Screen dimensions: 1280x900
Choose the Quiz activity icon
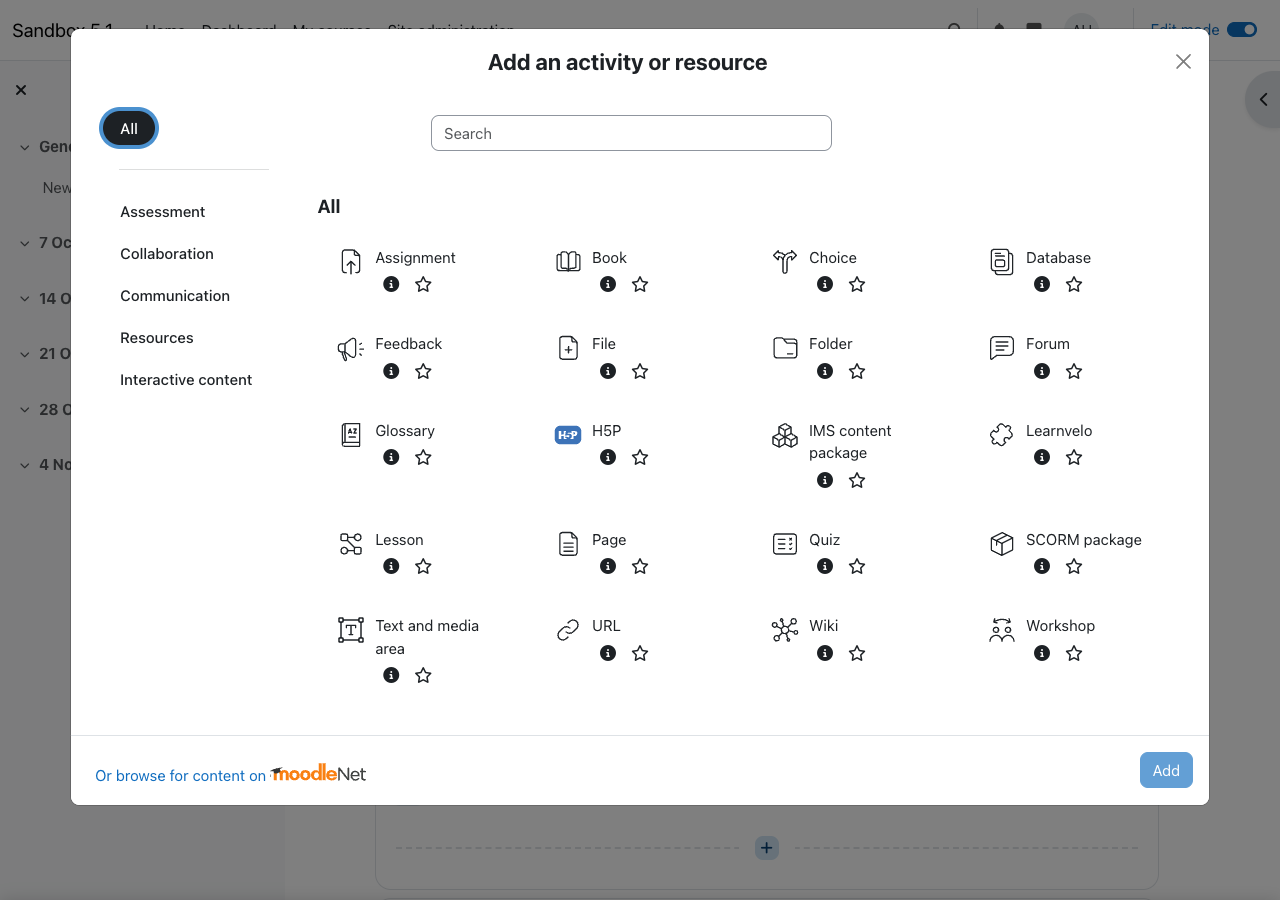coord(785,543)
